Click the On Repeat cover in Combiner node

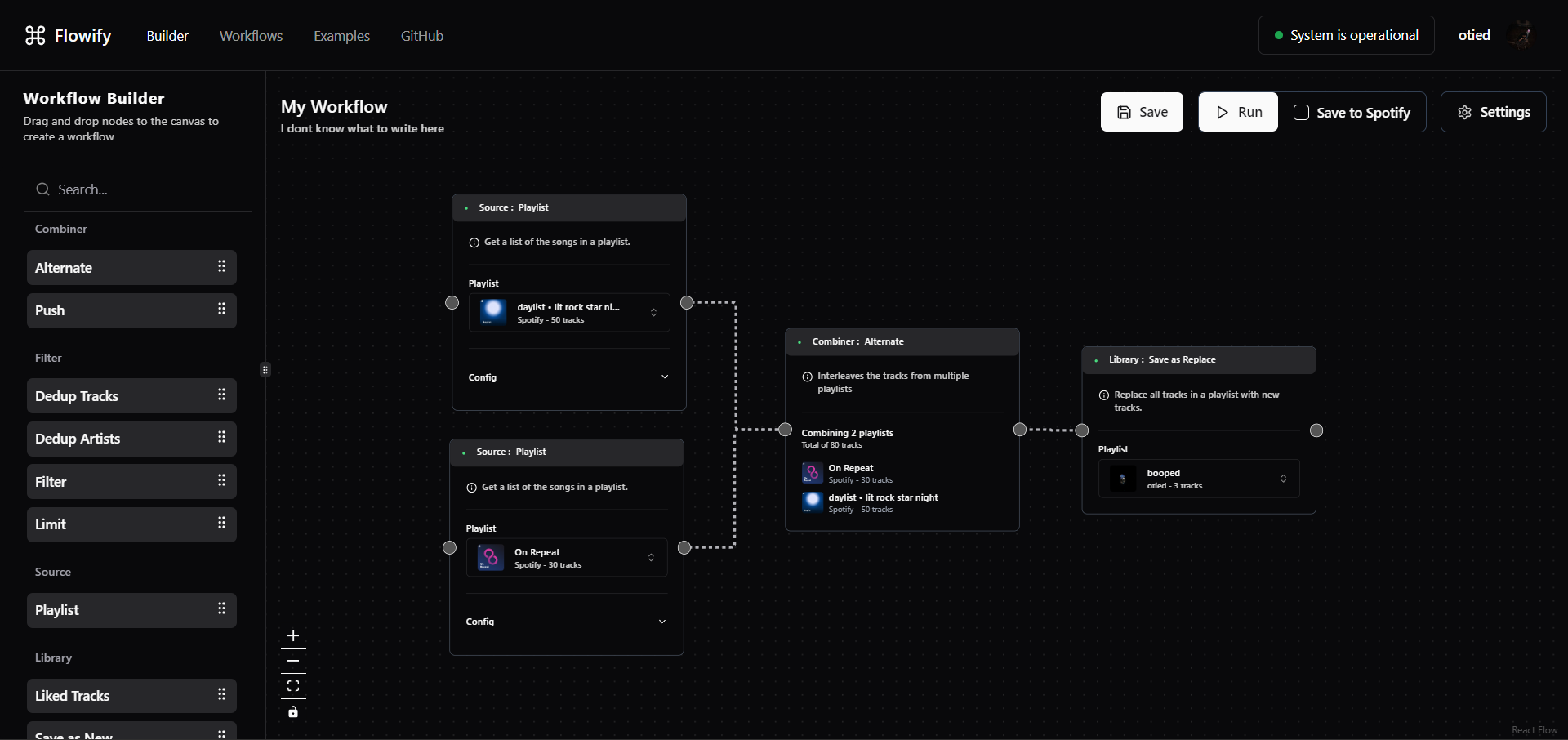(813, 473)
